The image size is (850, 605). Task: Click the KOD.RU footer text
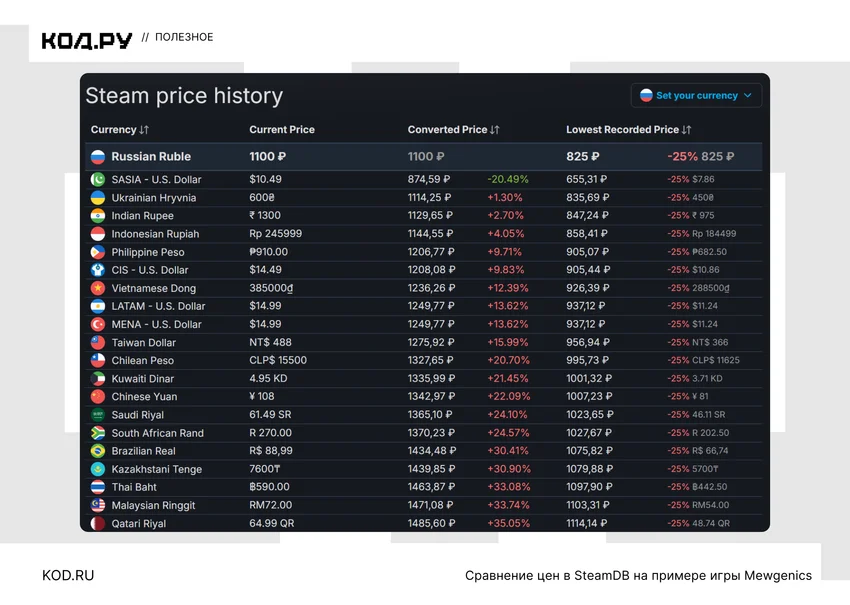pyautogui.click(x=68, y=575)
